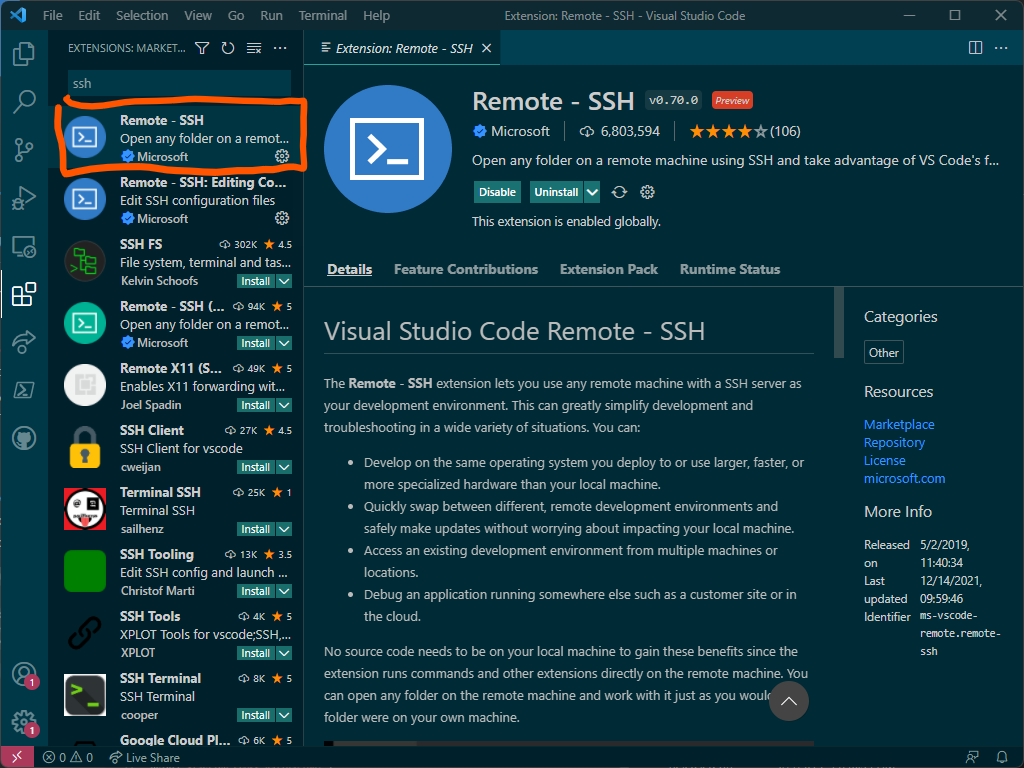
Task: Open install dropdown for SSH Client
Action: (x=284, y=467)
